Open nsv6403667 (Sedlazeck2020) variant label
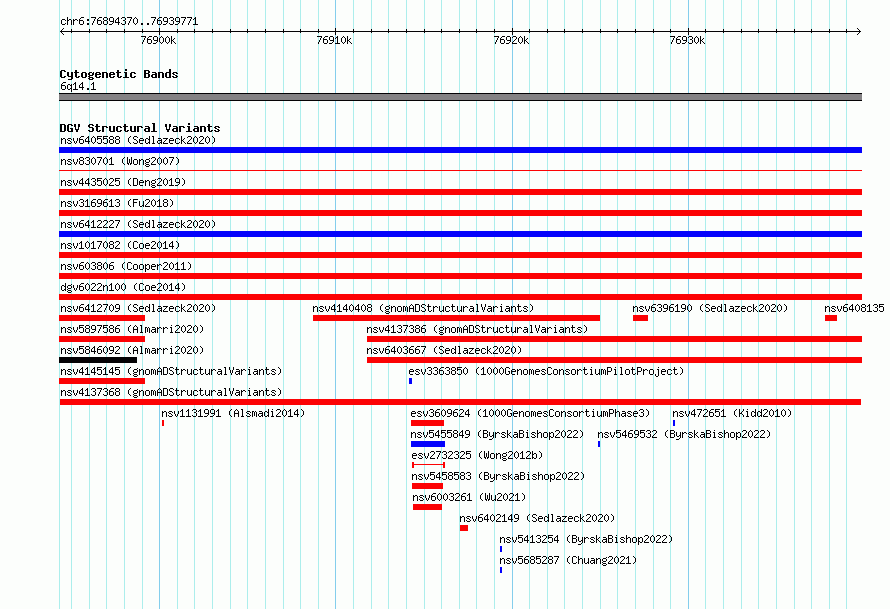This screenshot has height=609, width=890. (x=444, y=350)
